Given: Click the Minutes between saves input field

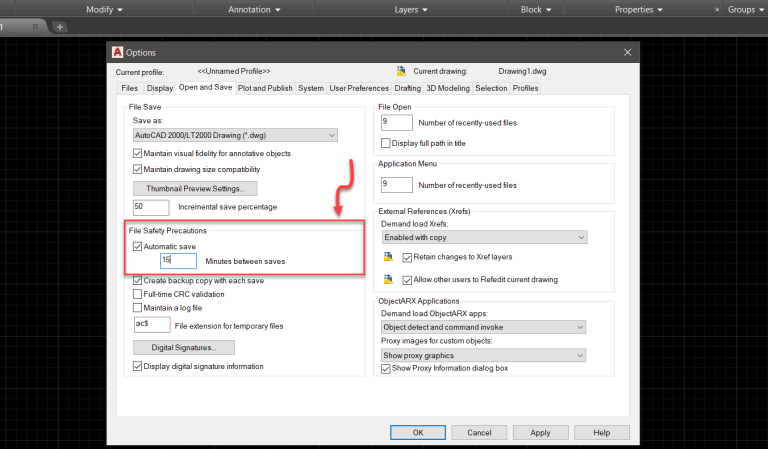Looking at the screenshot, I should (x=178, y=261).
